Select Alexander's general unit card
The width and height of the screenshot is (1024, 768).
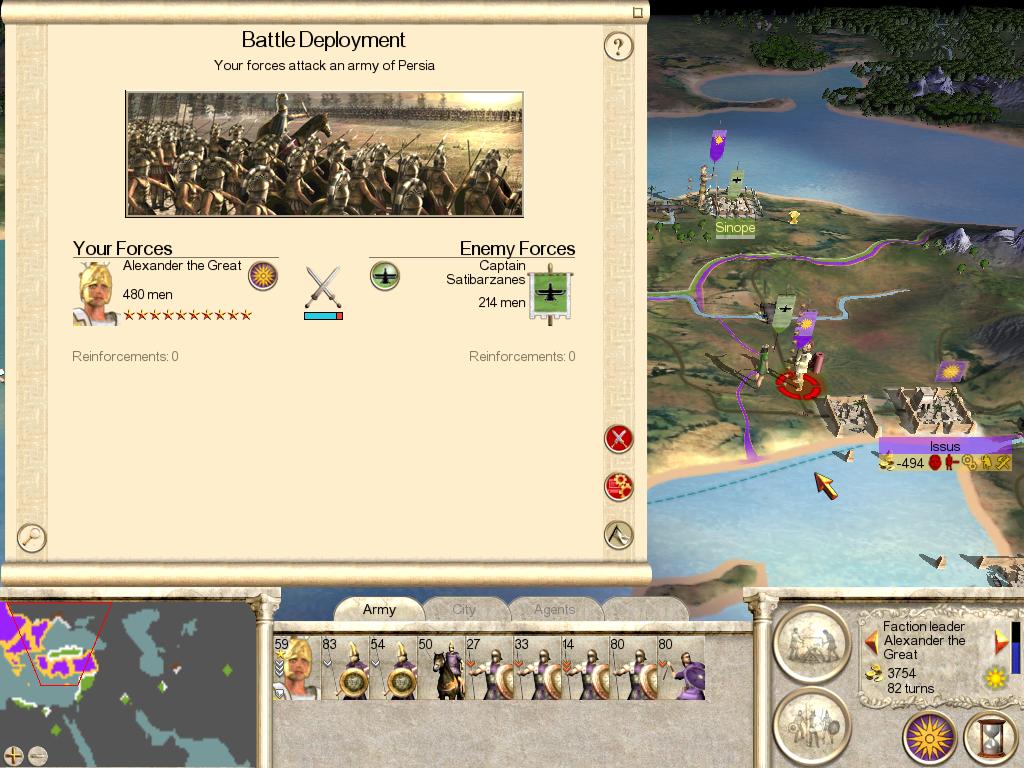tap(297, 668)
